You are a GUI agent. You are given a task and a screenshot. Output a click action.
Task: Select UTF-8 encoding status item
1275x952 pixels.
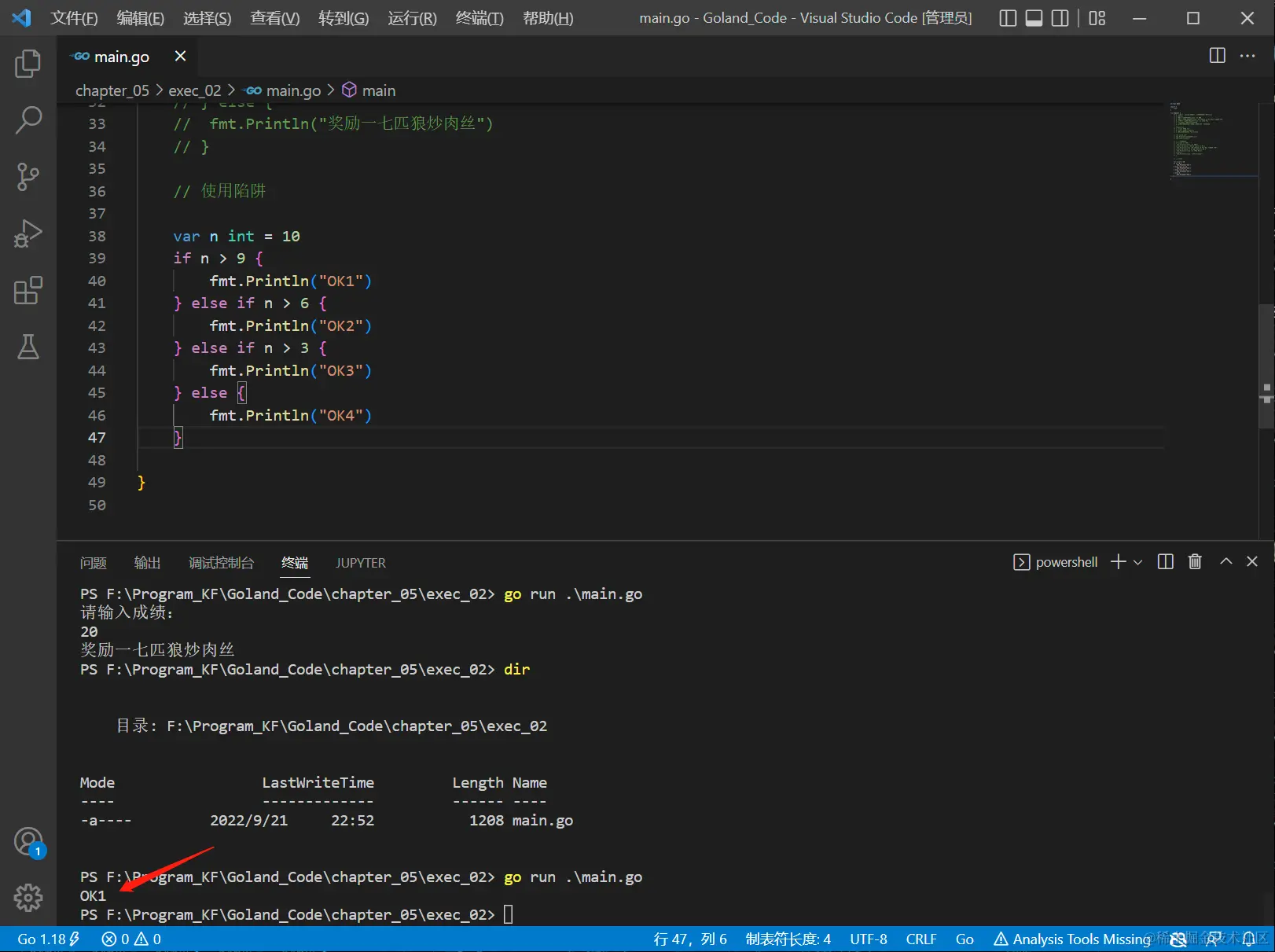[x=869, y=939]
